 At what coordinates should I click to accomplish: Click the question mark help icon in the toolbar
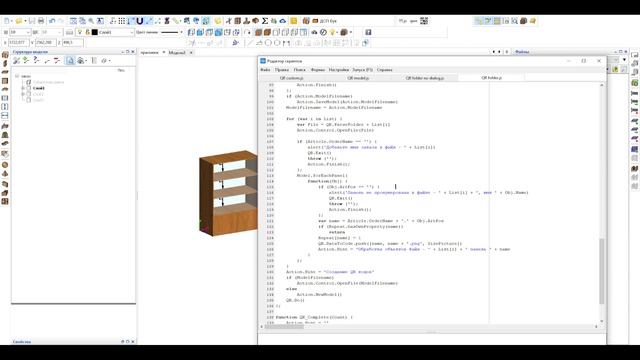pos(368,32)
